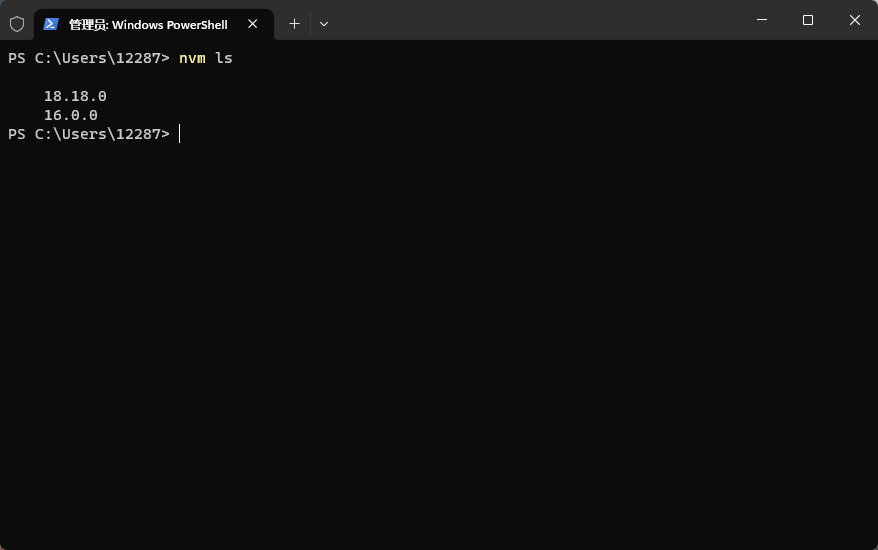The image size is (878, 550).
Task: Click the 18.18.0 version line
Action: [75, 96]
